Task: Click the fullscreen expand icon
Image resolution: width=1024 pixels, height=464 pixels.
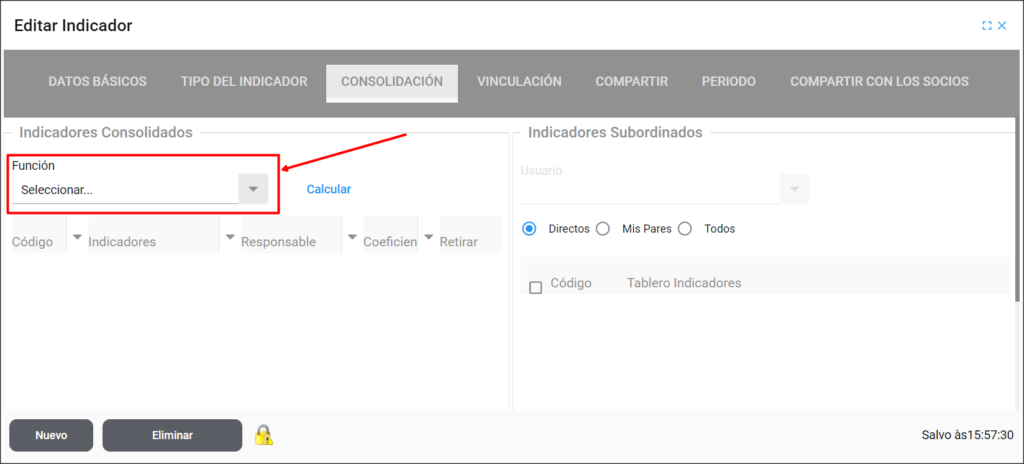Action: pos(987,26)
